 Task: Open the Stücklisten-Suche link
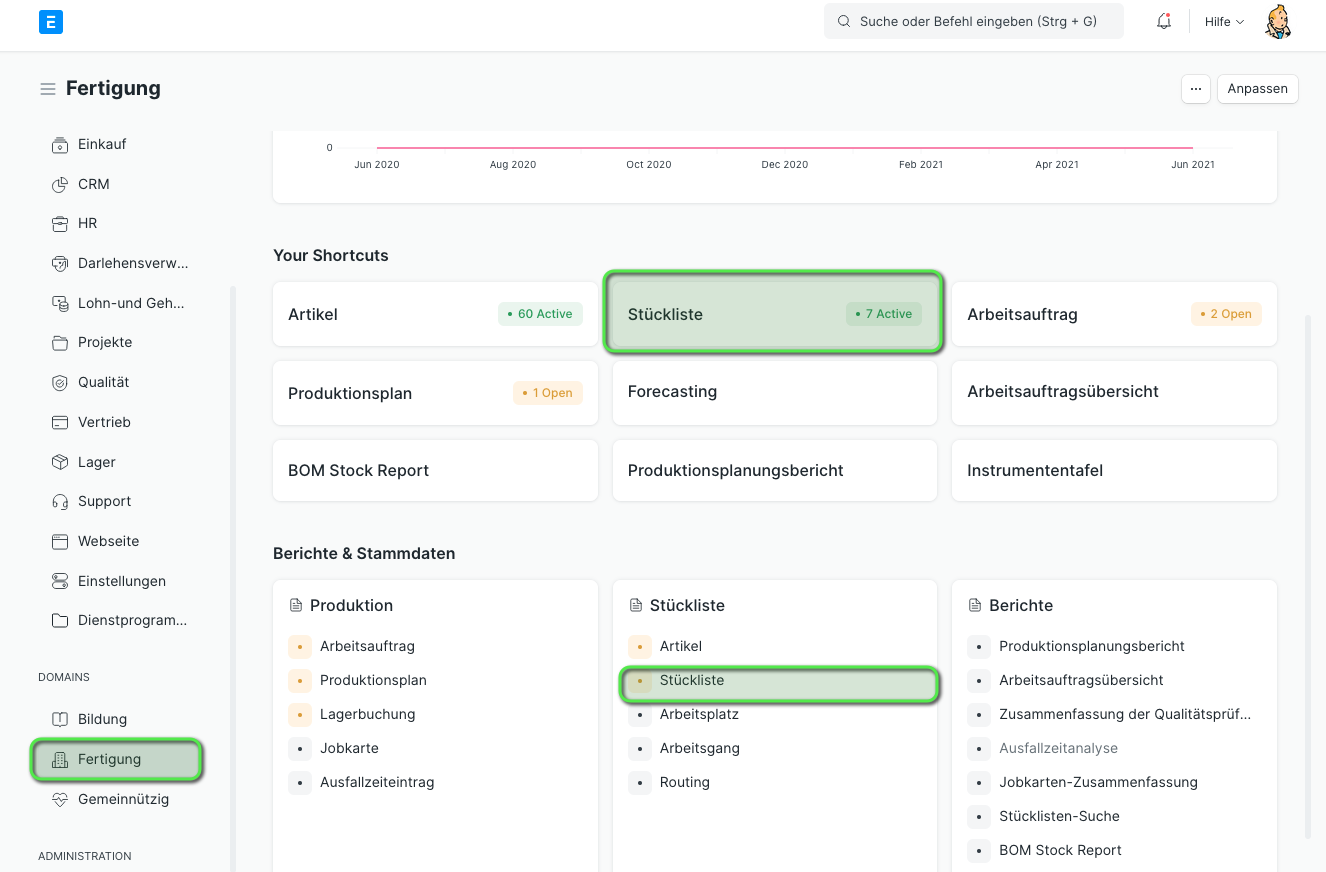[1059, 816]
